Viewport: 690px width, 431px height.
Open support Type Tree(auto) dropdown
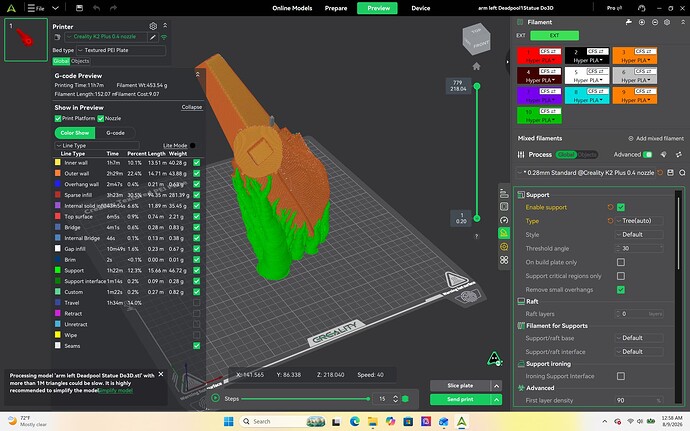639,221
